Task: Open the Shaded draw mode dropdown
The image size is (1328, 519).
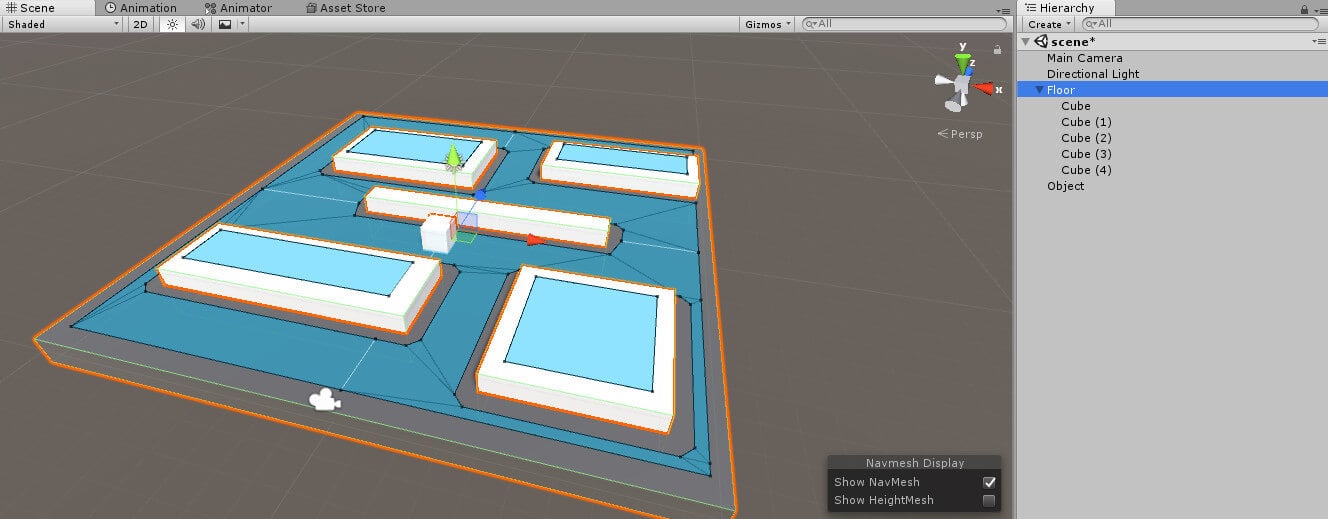Action: click(62, 24)
